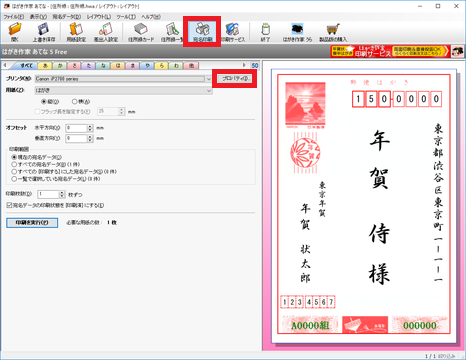Viewport: 466px width, 360px height.
Task: Launch はがき作家 うら from the toolbar
Action: [x=297, y=32]
